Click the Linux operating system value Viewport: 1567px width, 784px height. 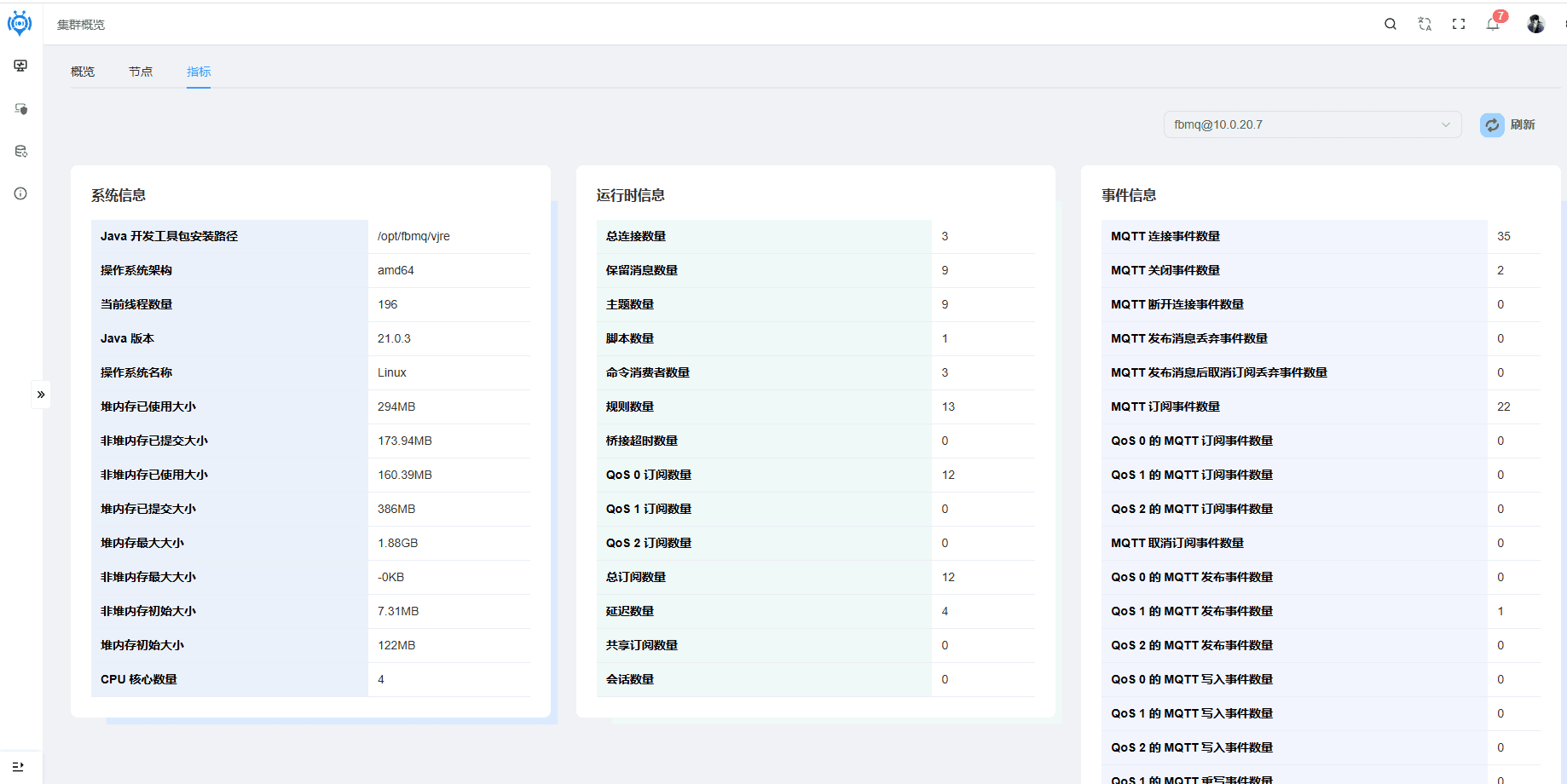pyautogui.click(x=392, y=372)
